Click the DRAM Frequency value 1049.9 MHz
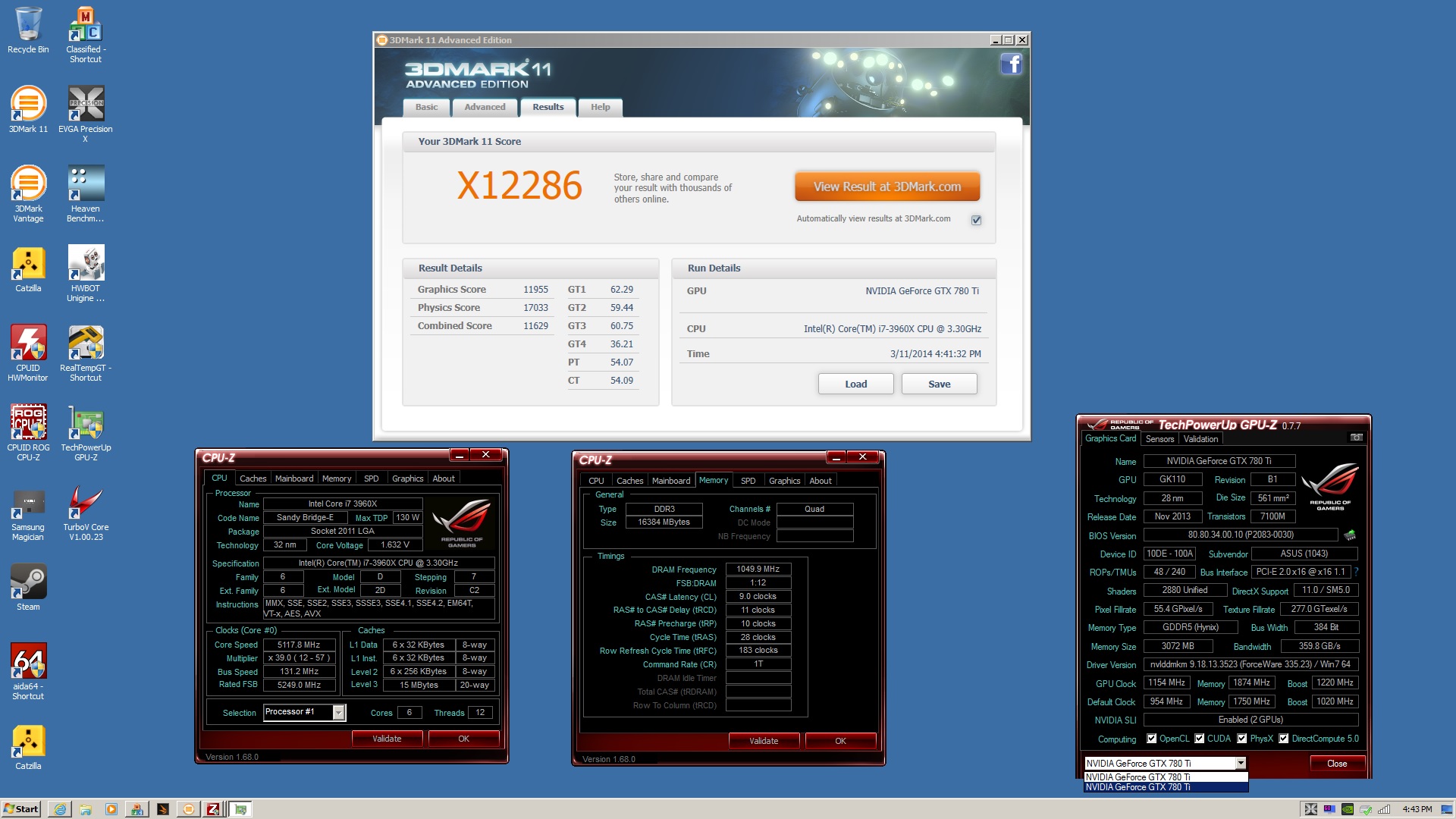The height and width of the screenshot is (819, 1456). 758,569
